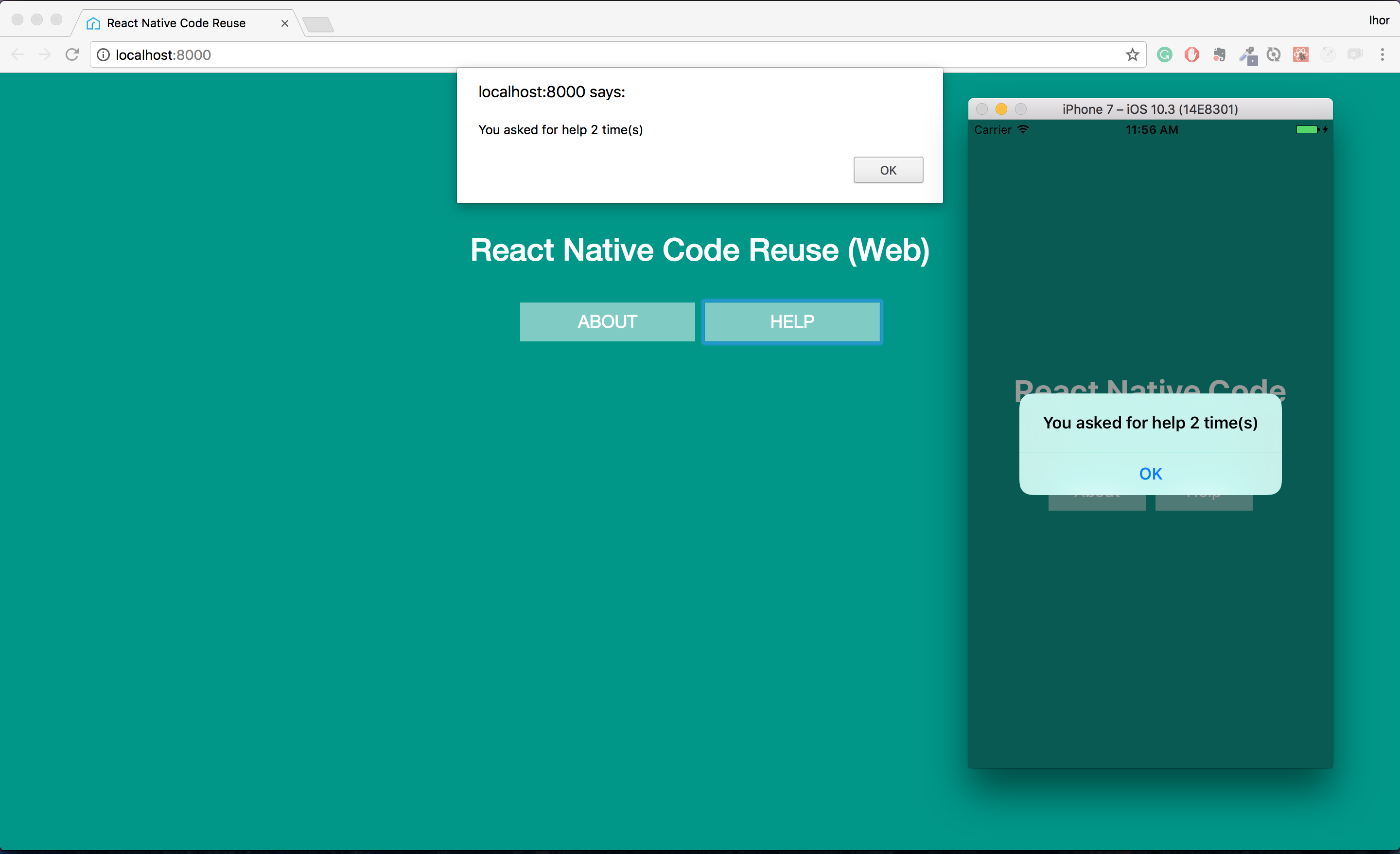Select the React Native Code Reuse tab
Viewport: 1400px width, 854px height.
[x=176, y=23]
